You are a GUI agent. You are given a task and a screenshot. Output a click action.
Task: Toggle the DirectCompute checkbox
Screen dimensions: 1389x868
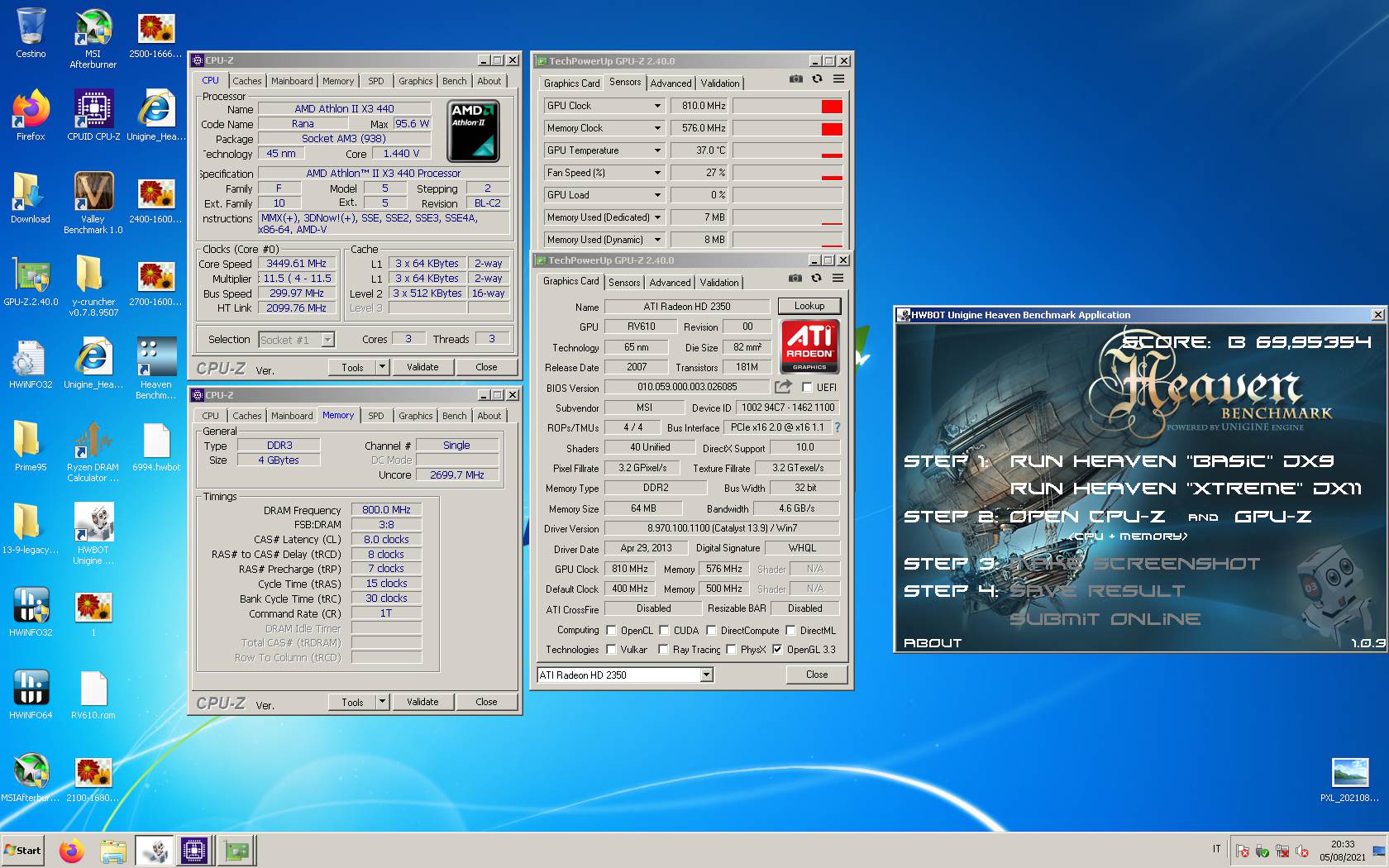(711, 630)
